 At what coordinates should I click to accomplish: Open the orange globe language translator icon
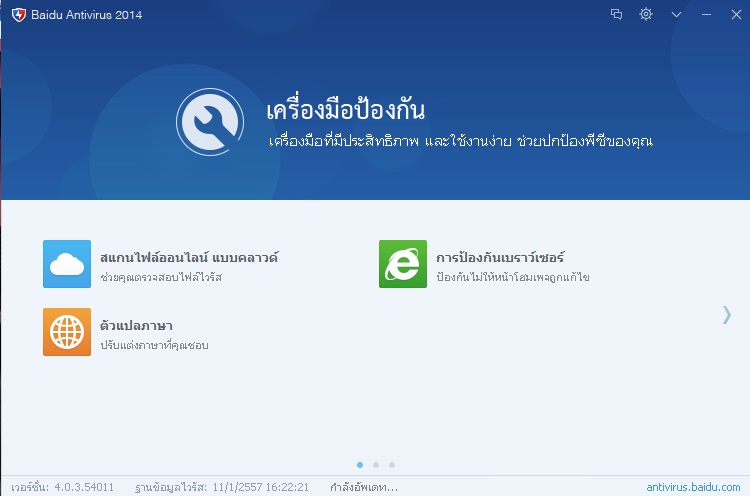(67, 332)
